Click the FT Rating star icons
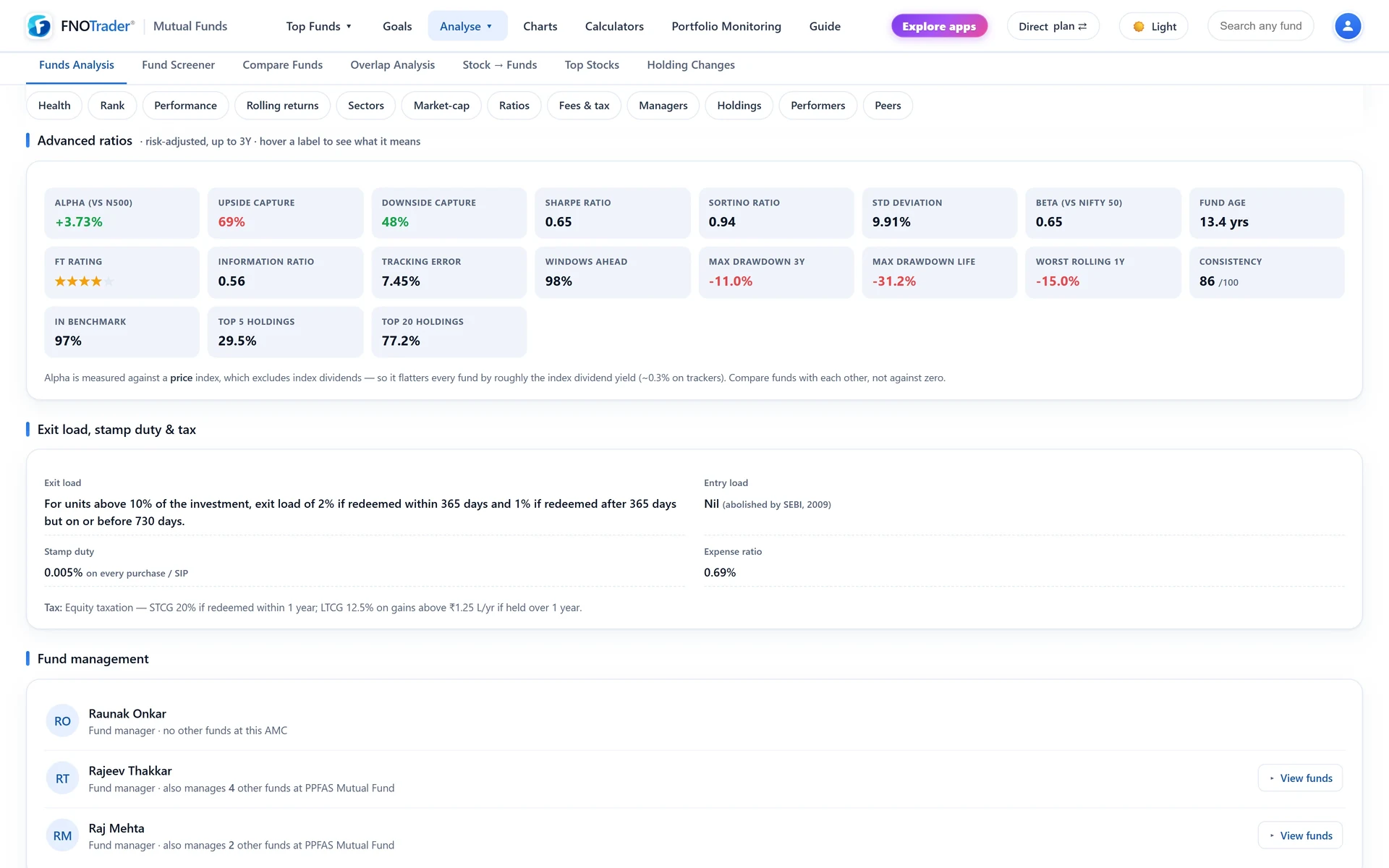 (x=84, y=281)
